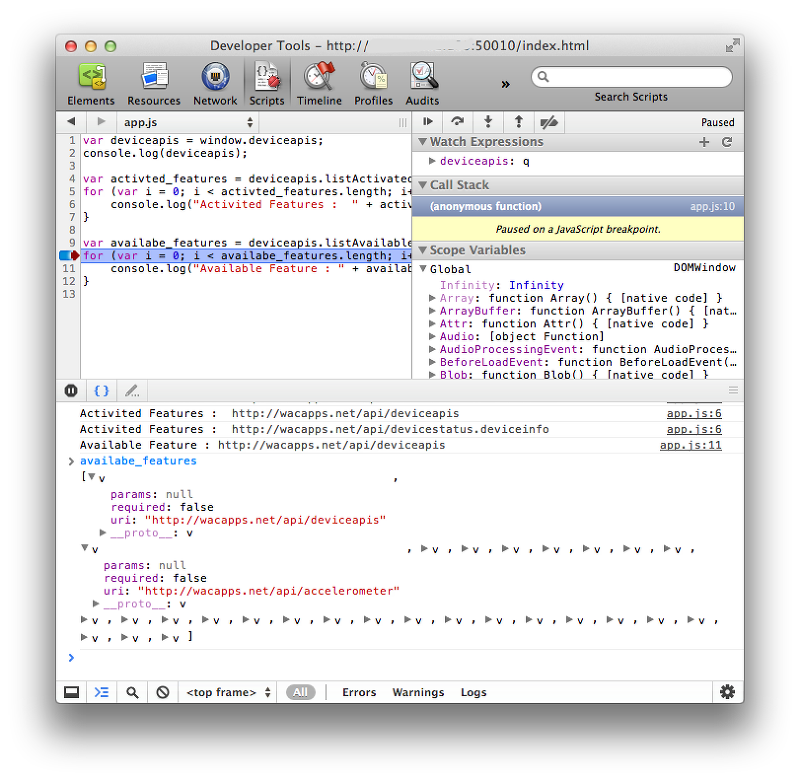
Task: Remove the breakpoint on line 10
Action: point(69,255)
